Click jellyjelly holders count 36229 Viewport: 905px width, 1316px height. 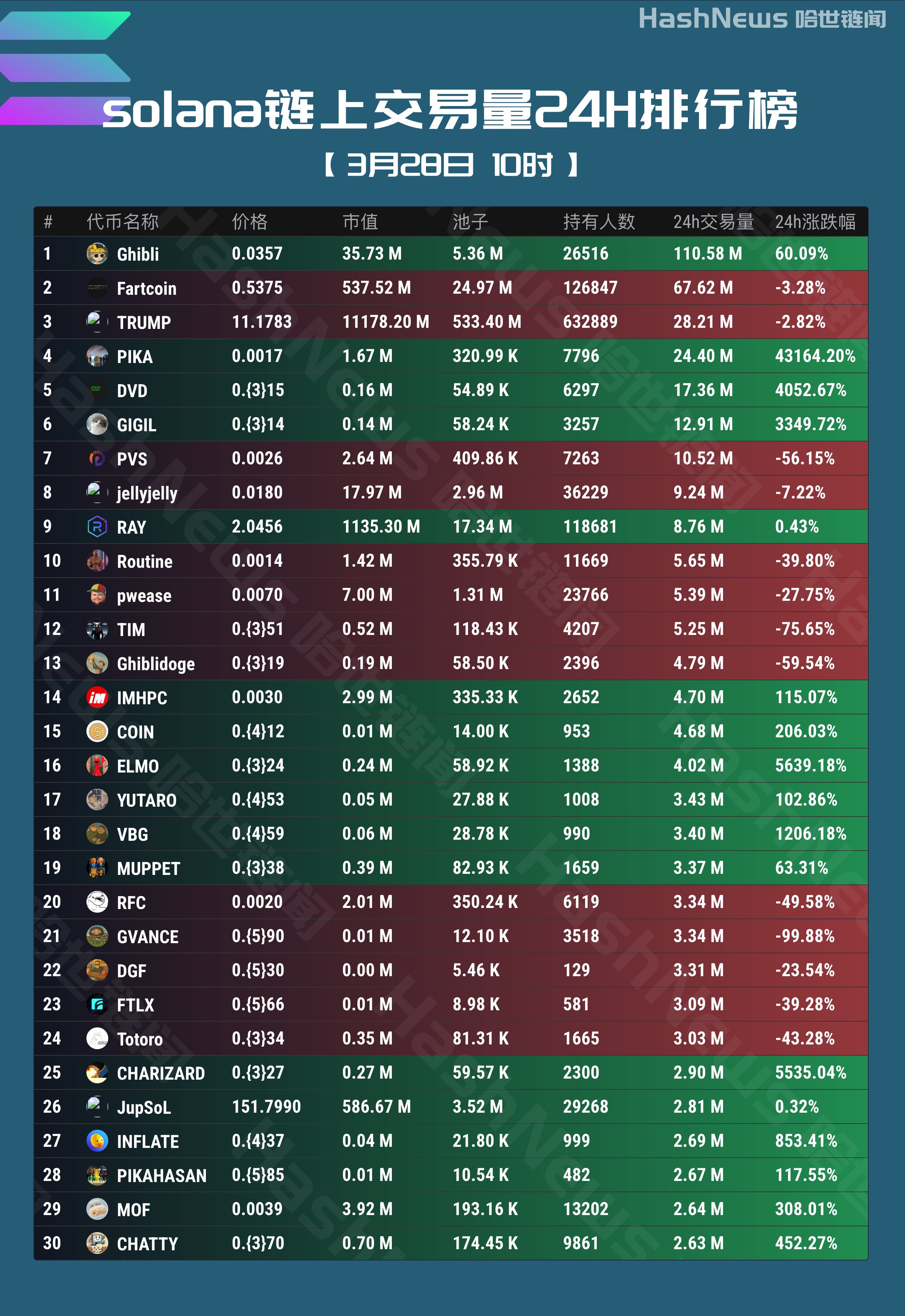586,493
